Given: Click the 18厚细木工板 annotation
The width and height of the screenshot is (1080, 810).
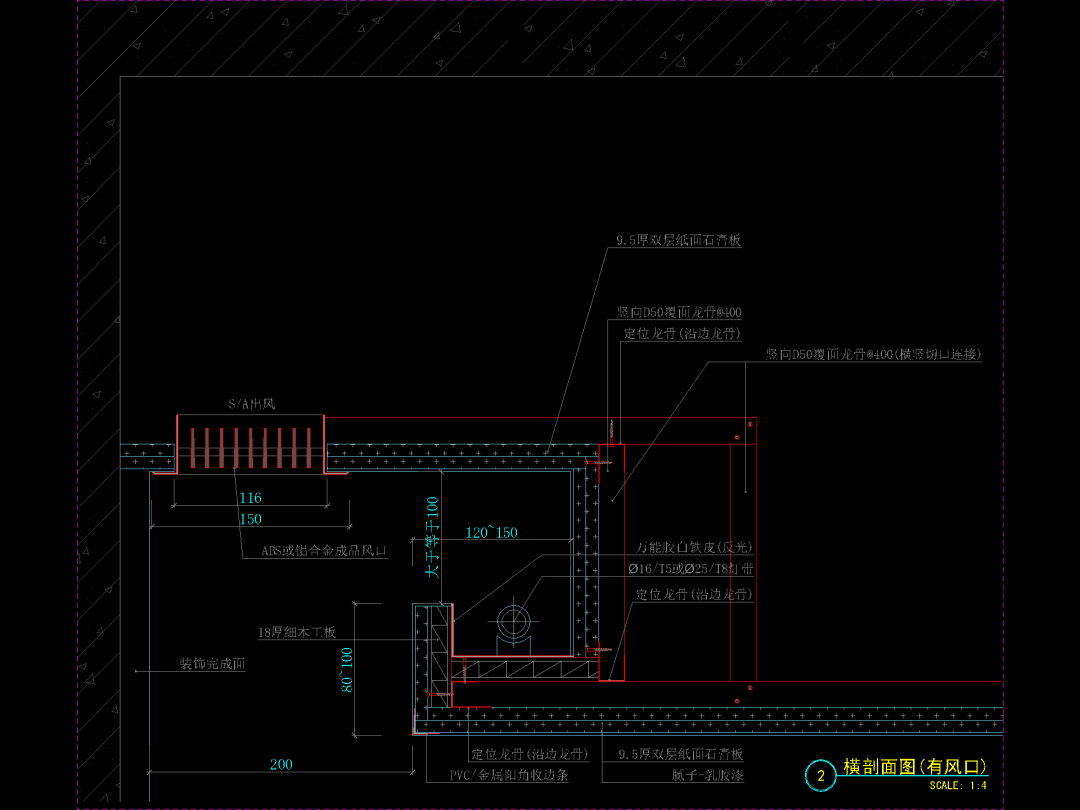Looking at the screenshot, I should [297, 632].
